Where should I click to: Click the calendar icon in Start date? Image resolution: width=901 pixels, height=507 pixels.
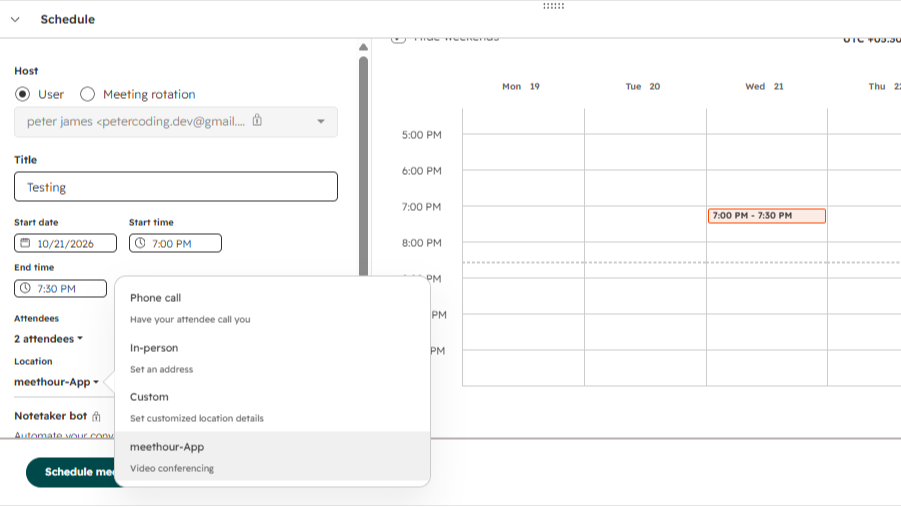pyautogui.click(x=25, y=243)
